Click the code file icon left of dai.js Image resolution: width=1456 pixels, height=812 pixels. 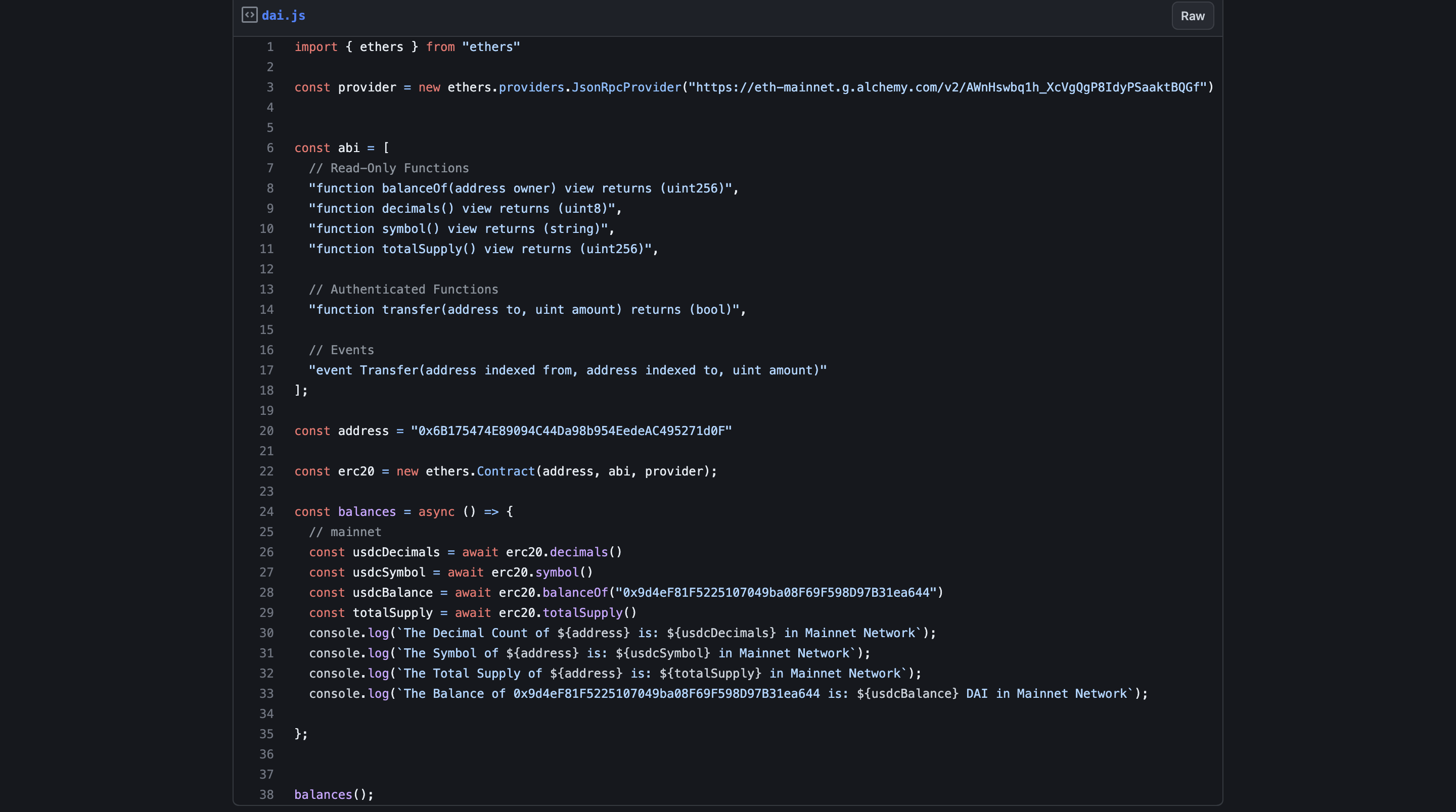[248, 15]
